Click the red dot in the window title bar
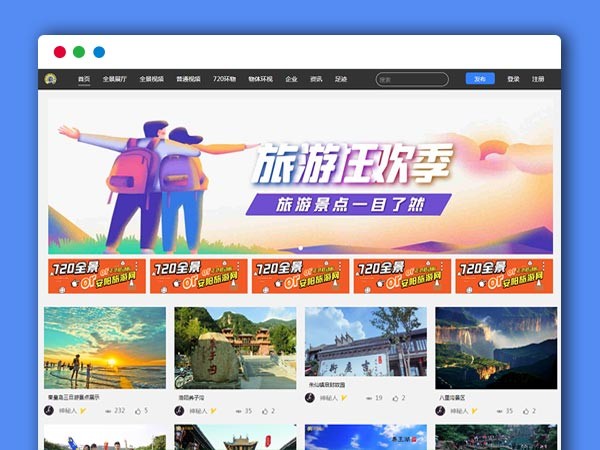The height and width of the screenshot is (450, 600). [60, 52]
